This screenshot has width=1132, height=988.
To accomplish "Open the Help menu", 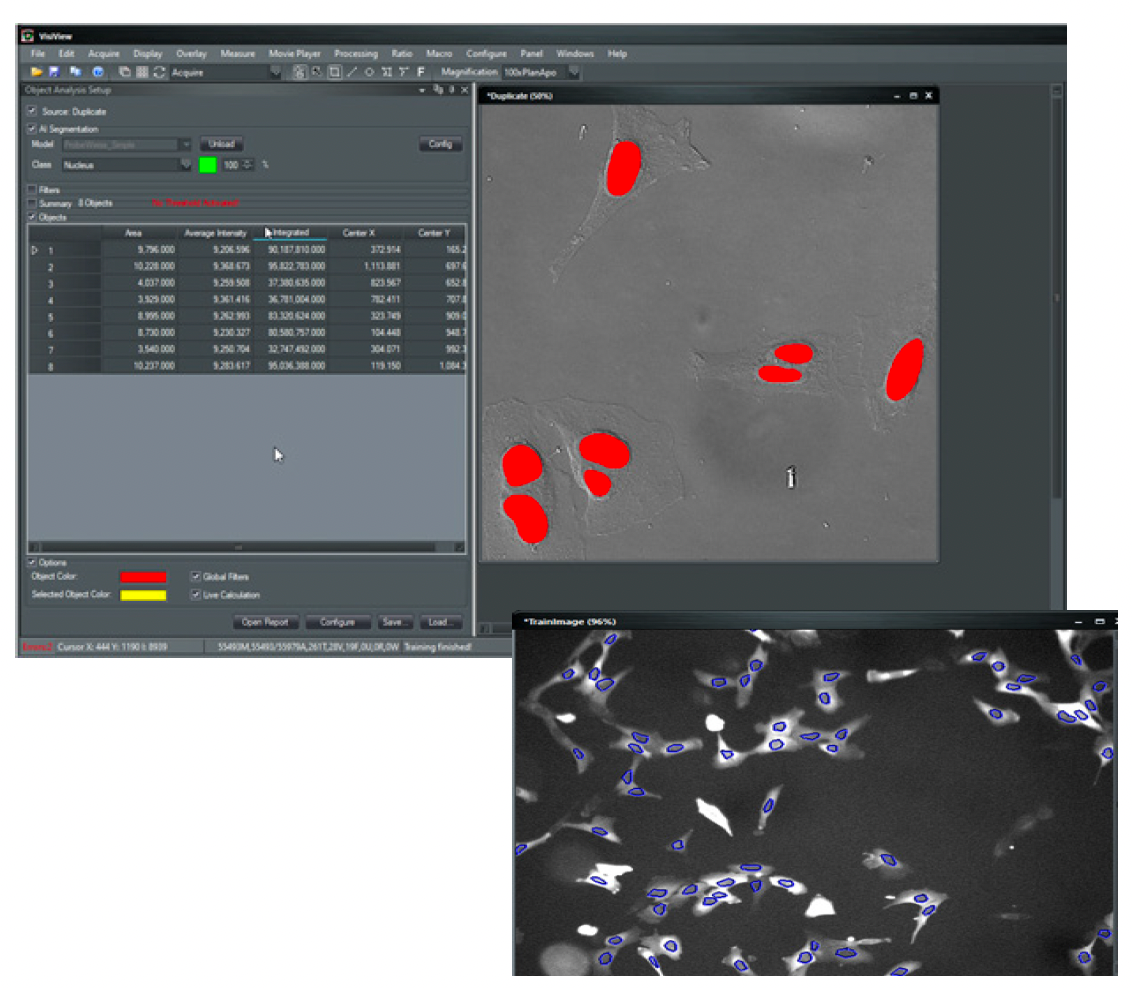I will (617, 54).
